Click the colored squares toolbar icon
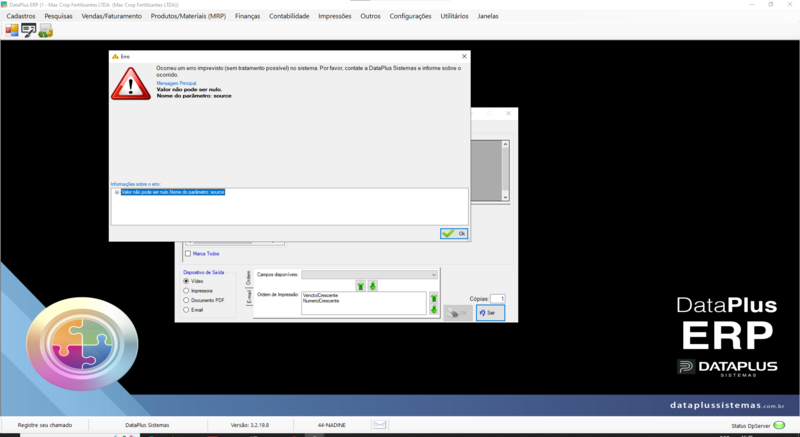800x437 pixels. 12,31
